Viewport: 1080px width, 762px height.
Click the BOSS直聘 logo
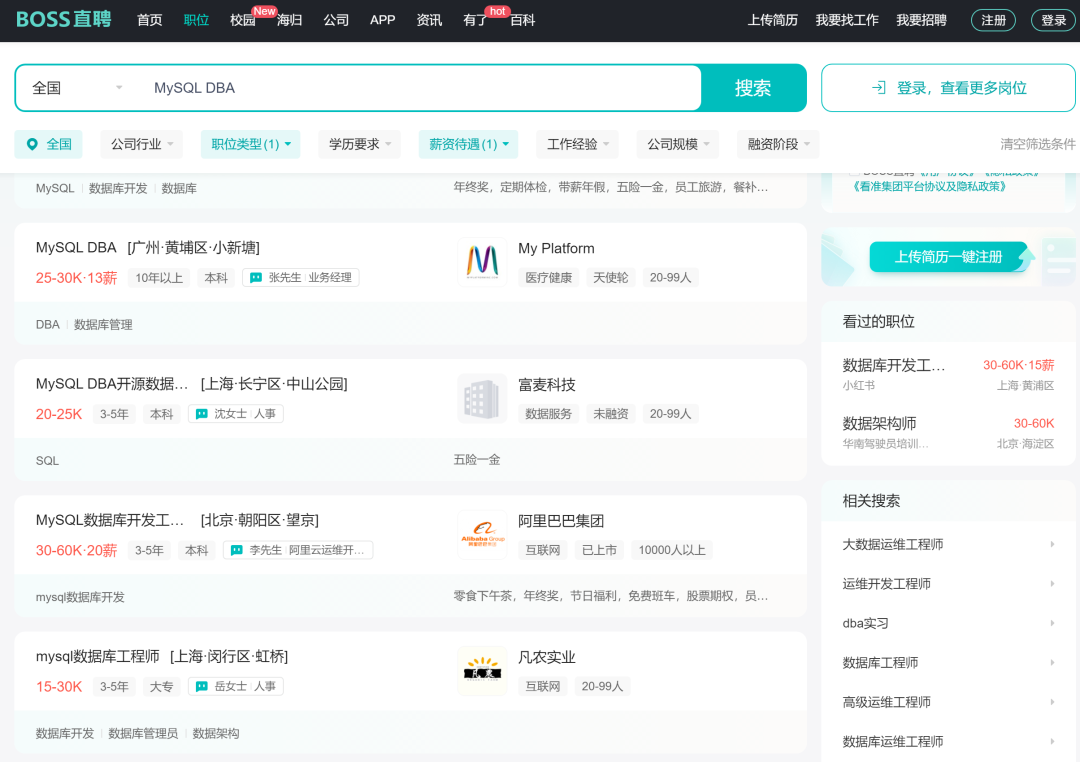coord(63,19)
